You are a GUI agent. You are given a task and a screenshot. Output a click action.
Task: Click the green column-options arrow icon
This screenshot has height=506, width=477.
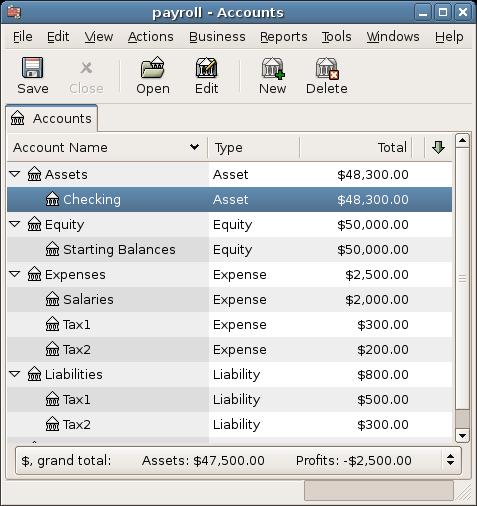tap(438, 147)
